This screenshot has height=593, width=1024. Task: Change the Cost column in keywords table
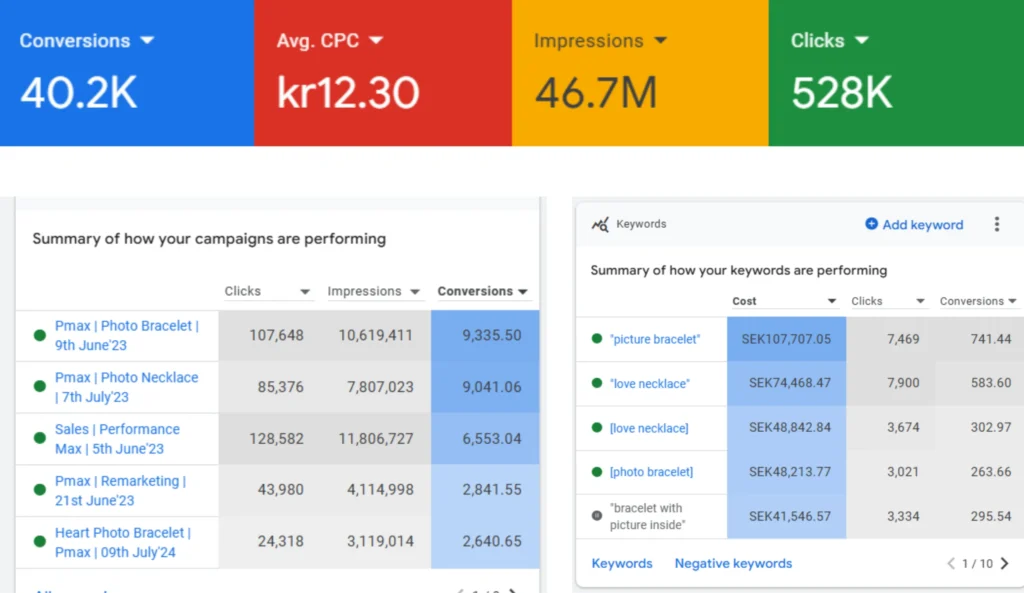coord(831,301)
